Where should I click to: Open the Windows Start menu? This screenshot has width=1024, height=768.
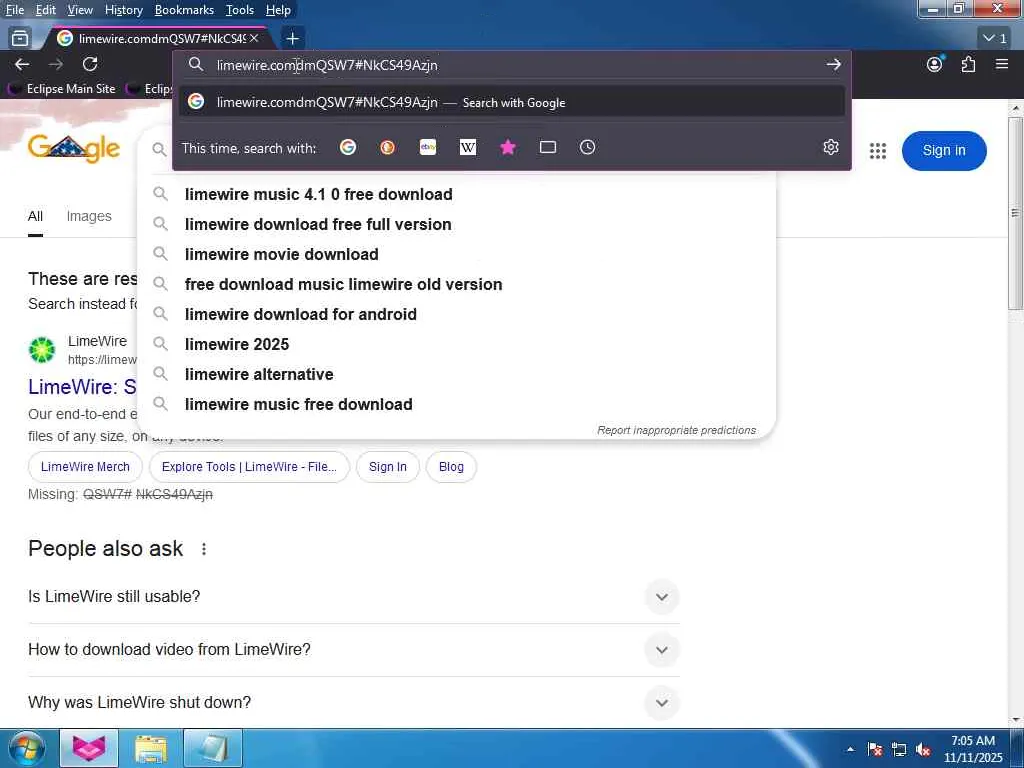click(x=26, y=748)
